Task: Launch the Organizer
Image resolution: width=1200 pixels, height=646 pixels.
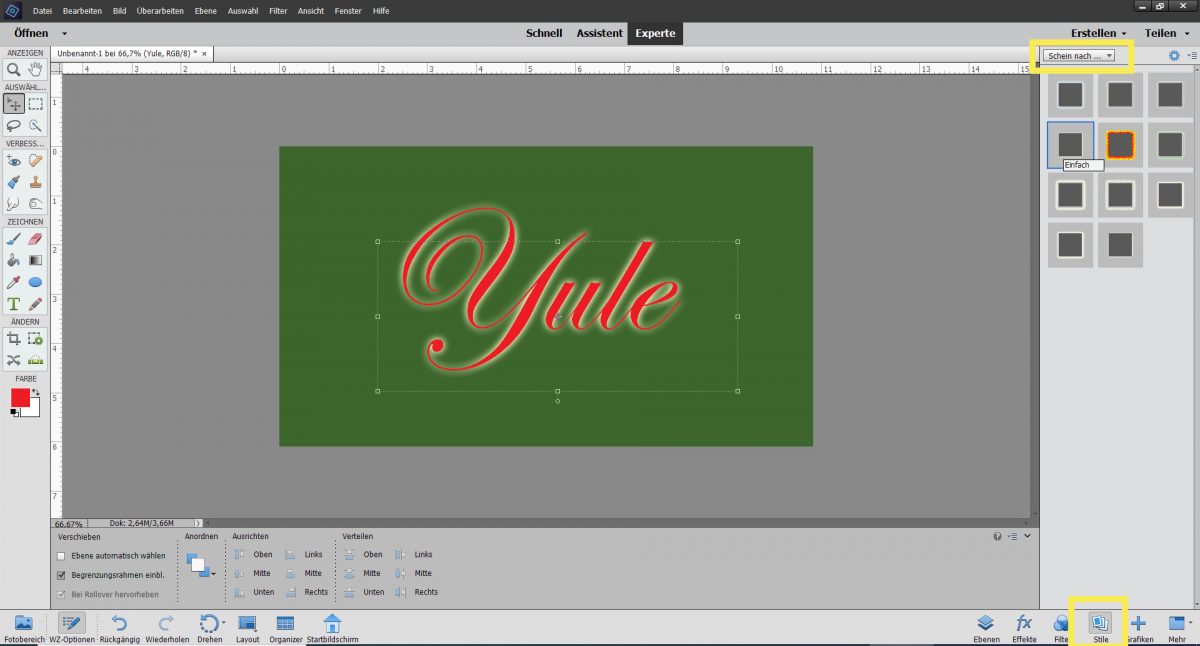Action: coord(286,625)
